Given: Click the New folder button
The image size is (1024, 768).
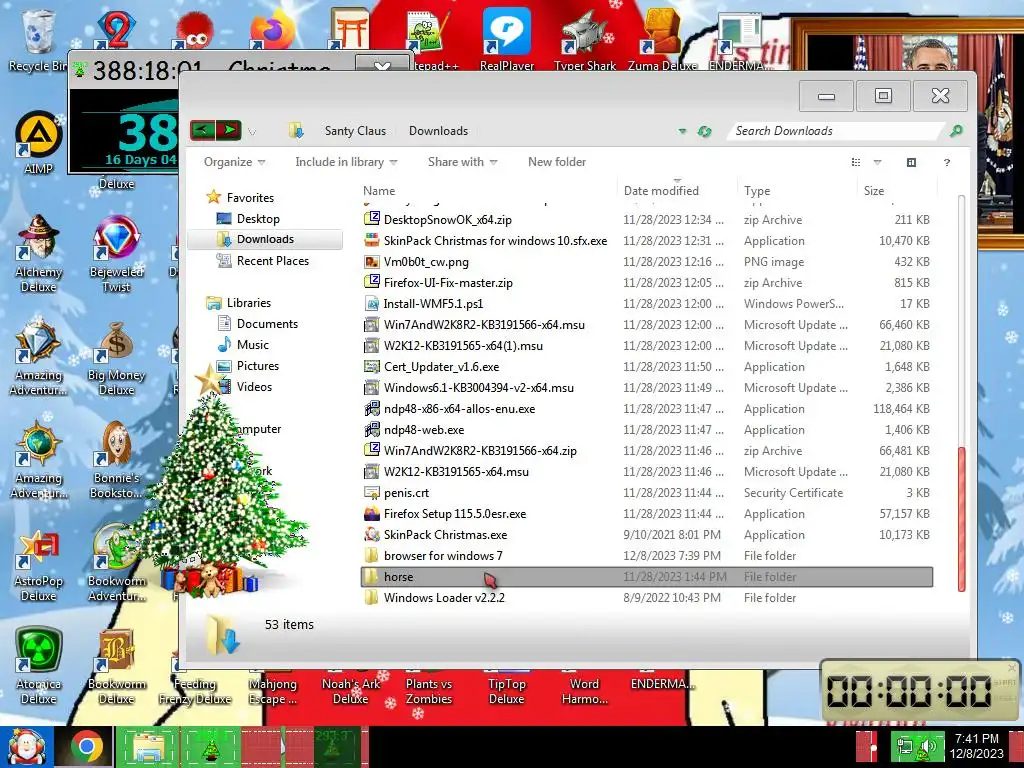Looking at the screenshot, I should (x=556, y=162).
